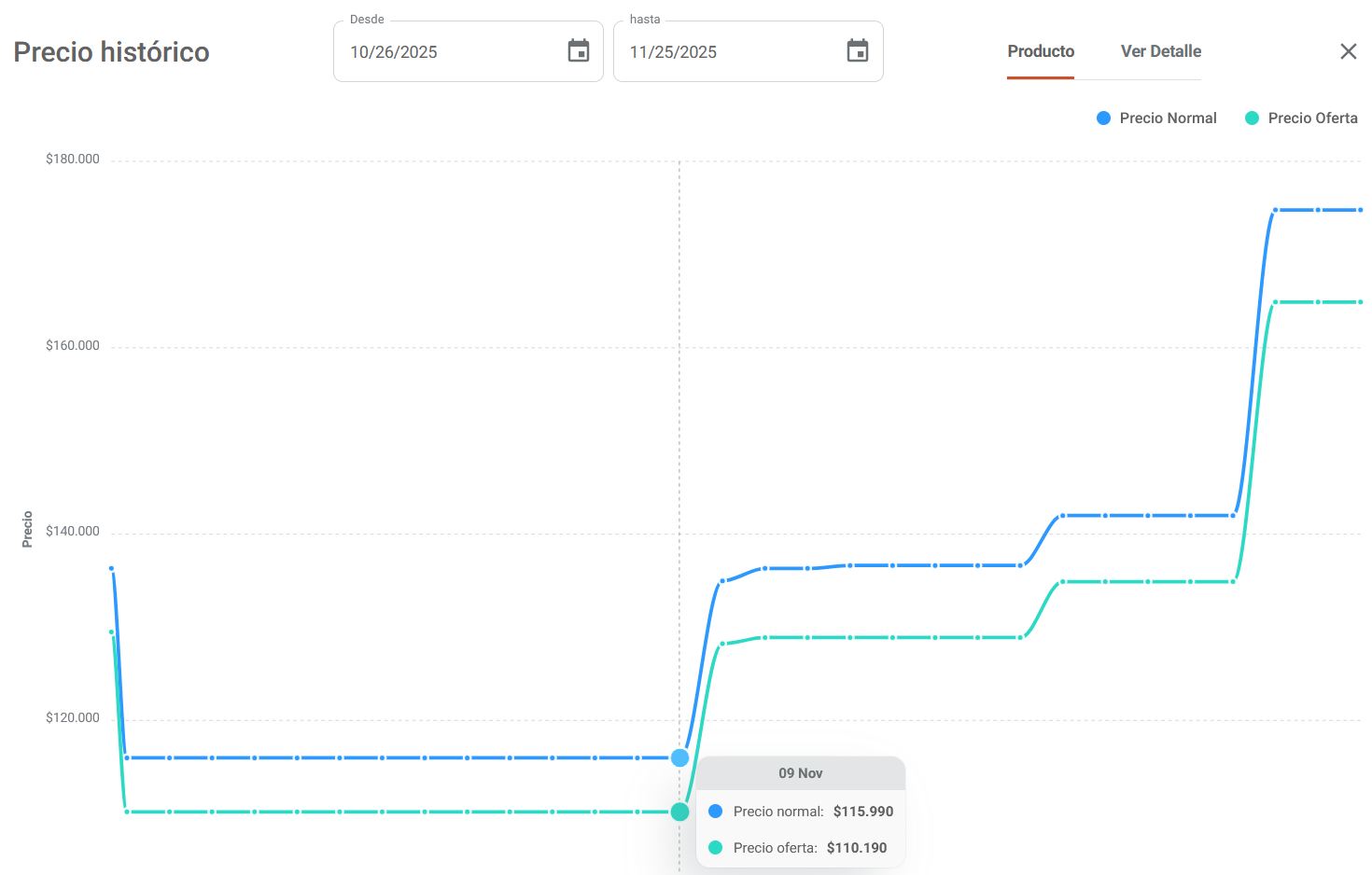Image resolution: width=1372 pixels, height=875 pixels.
Task: Select highlighted teal data point at 09 Nov
Action: (679, 812)
